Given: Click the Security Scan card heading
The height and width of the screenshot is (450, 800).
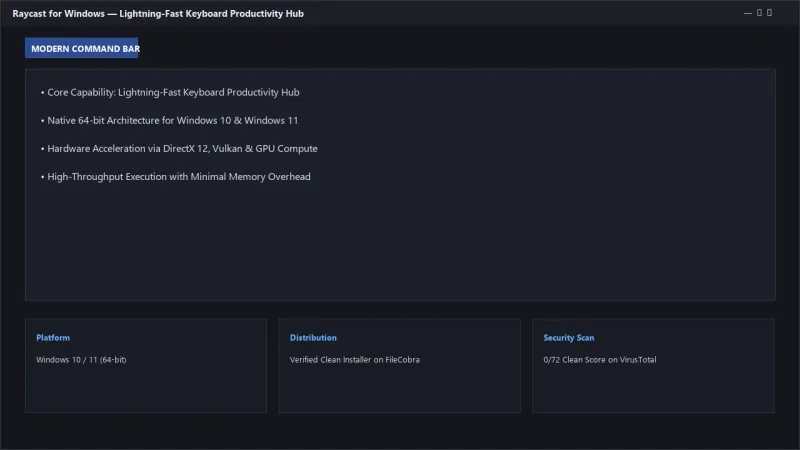Looking at the screenshot, I should tap(569, 338).
